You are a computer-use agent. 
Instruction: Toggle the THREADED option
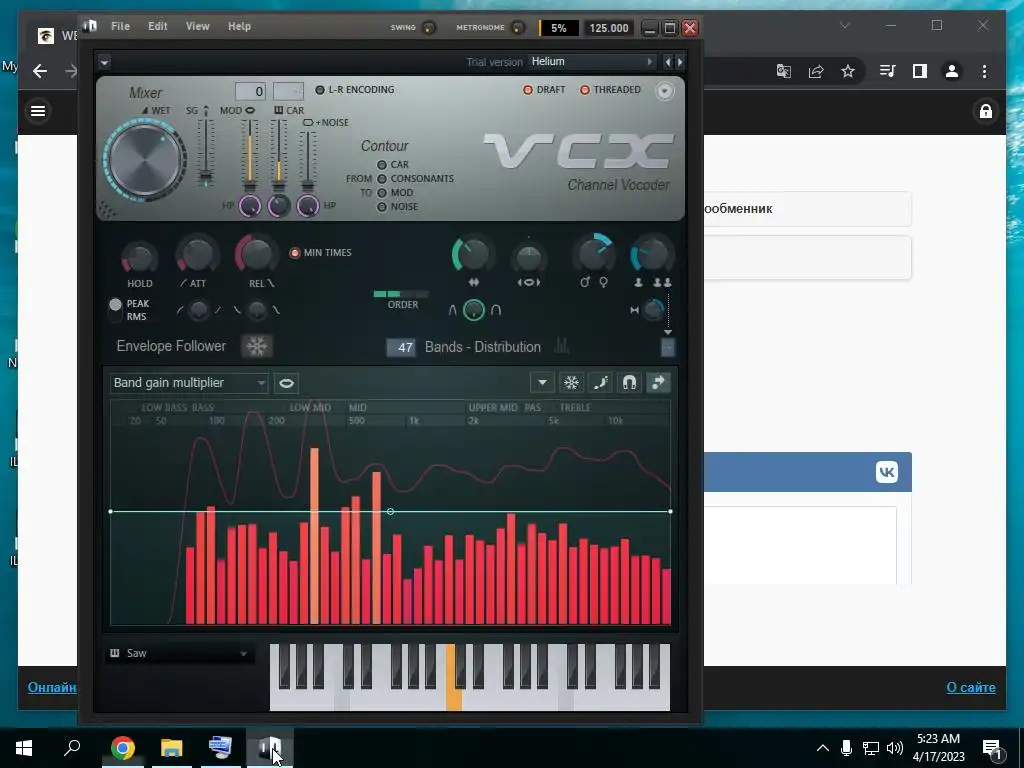point(610,89)
